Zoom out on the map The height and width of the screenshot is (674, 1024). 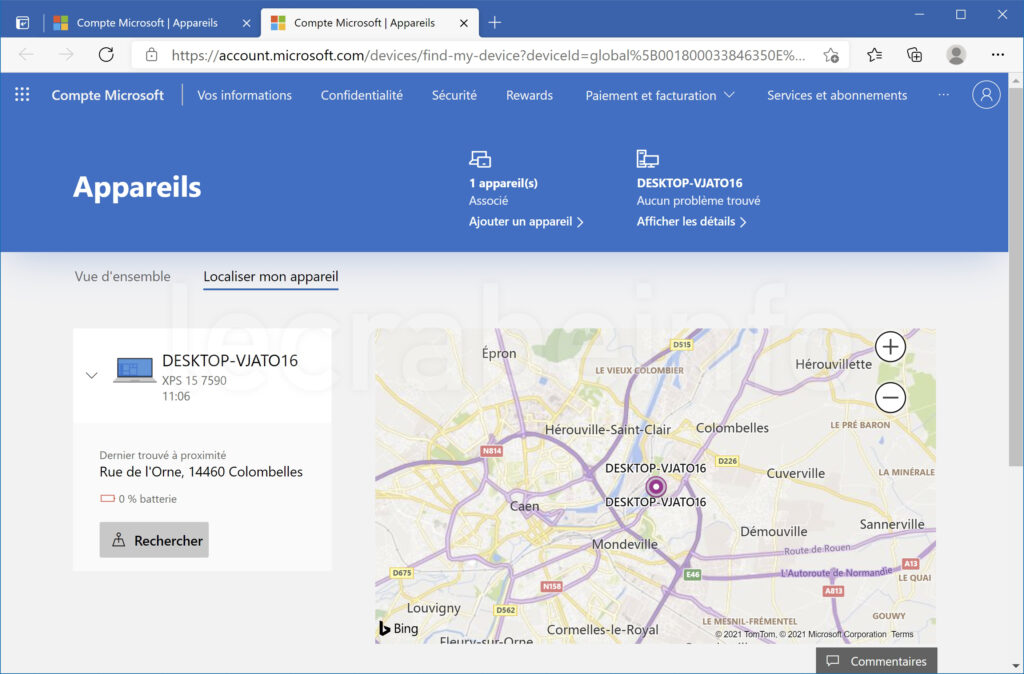890,397
